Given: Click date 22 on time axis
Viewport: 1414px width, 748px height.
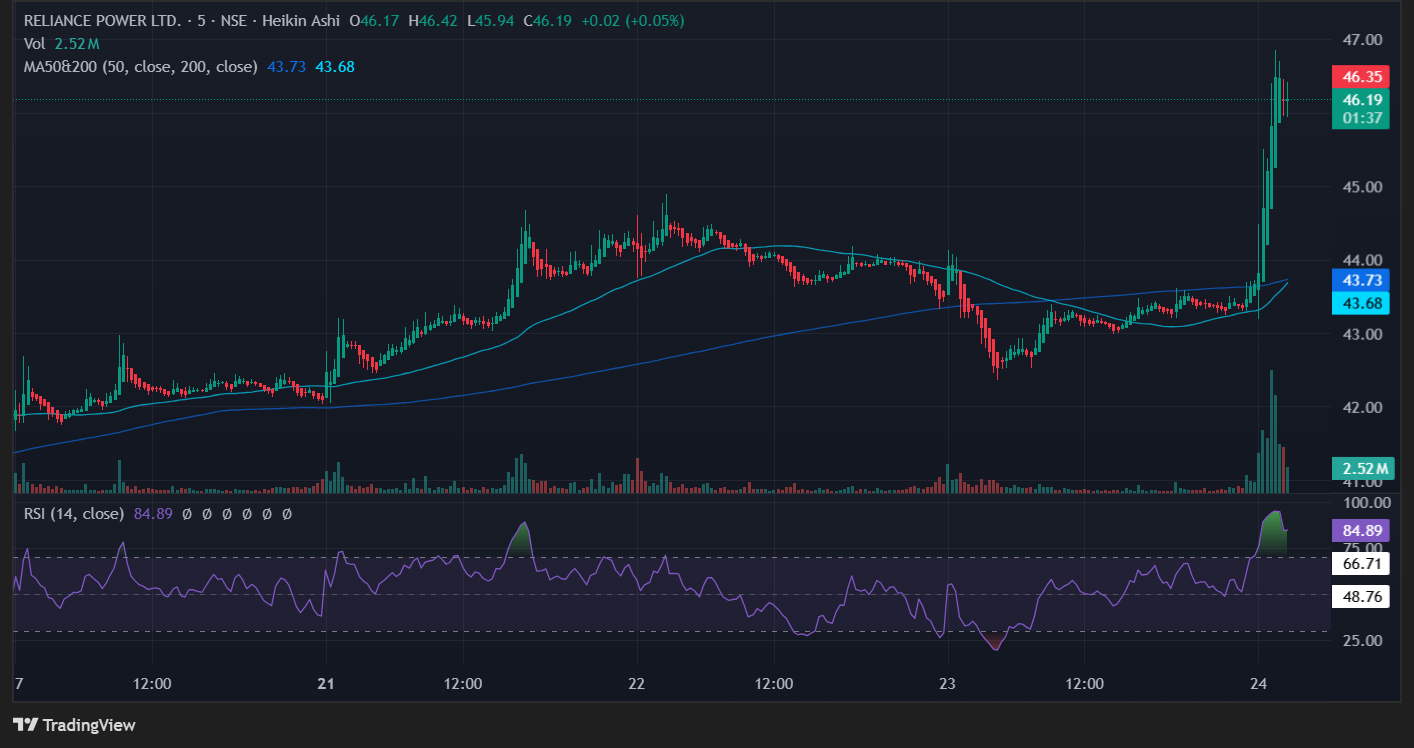Looking at the screenshot, I should 637,685.
